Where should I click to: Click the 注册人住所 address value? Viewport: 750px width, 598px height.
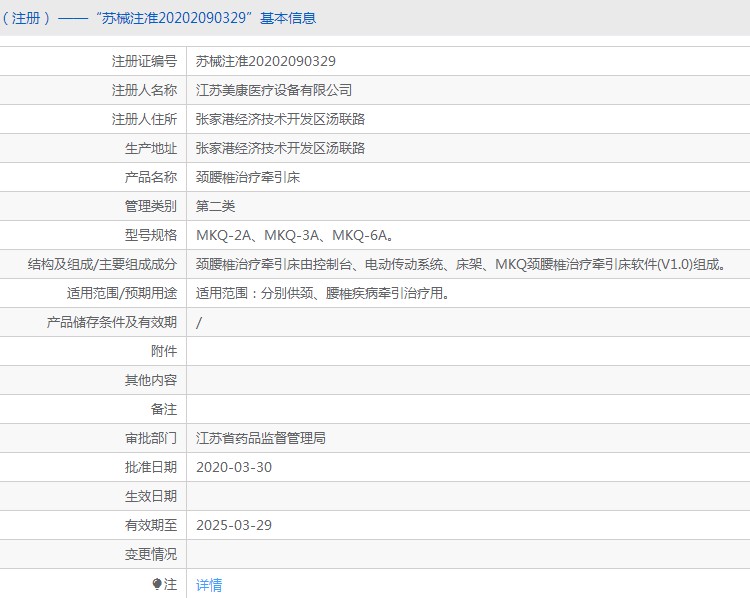coord(280,119)
